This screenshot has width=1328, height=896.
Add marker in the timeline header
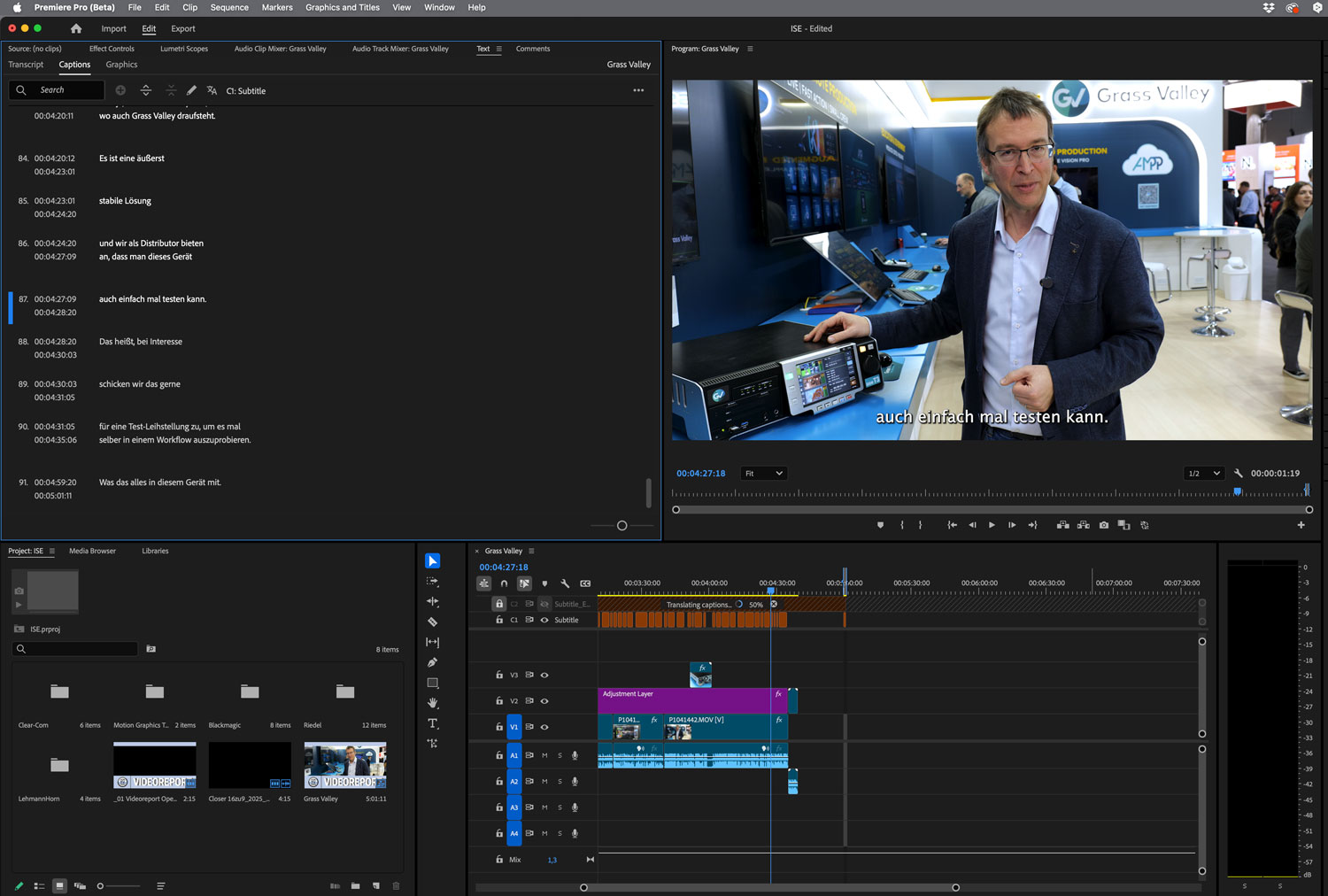coord(544,583)
